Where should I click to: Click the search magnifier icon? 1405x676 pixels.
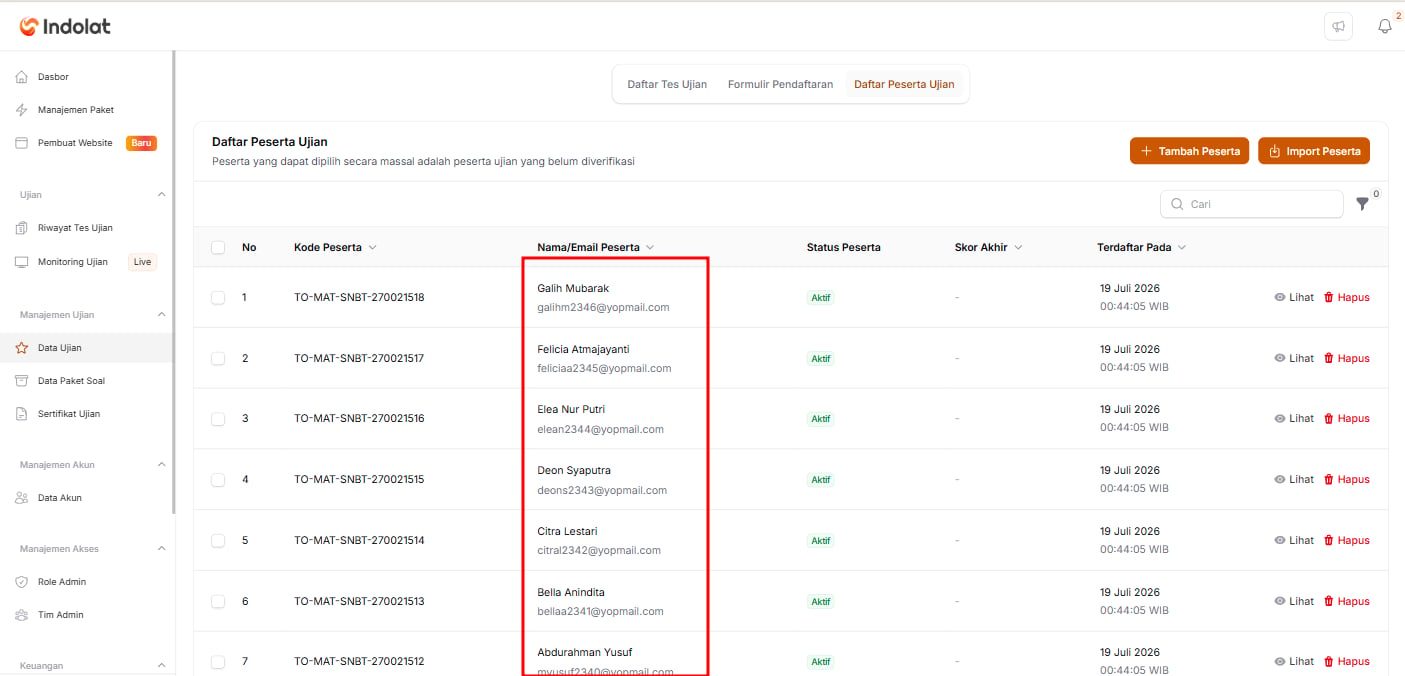click(1177, 204)
